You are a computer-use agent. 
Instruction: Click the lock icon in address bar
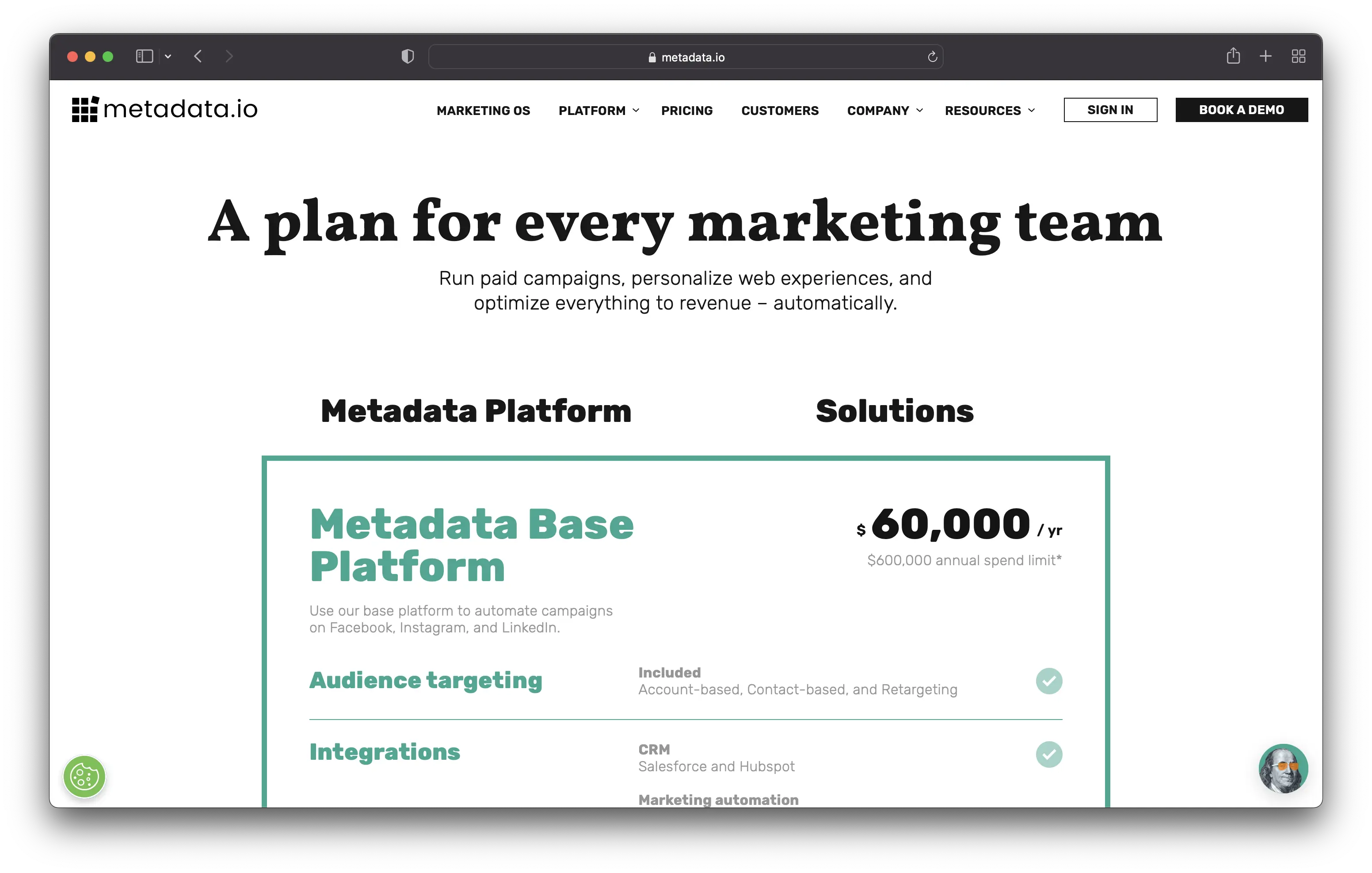(x=652, y=57)
